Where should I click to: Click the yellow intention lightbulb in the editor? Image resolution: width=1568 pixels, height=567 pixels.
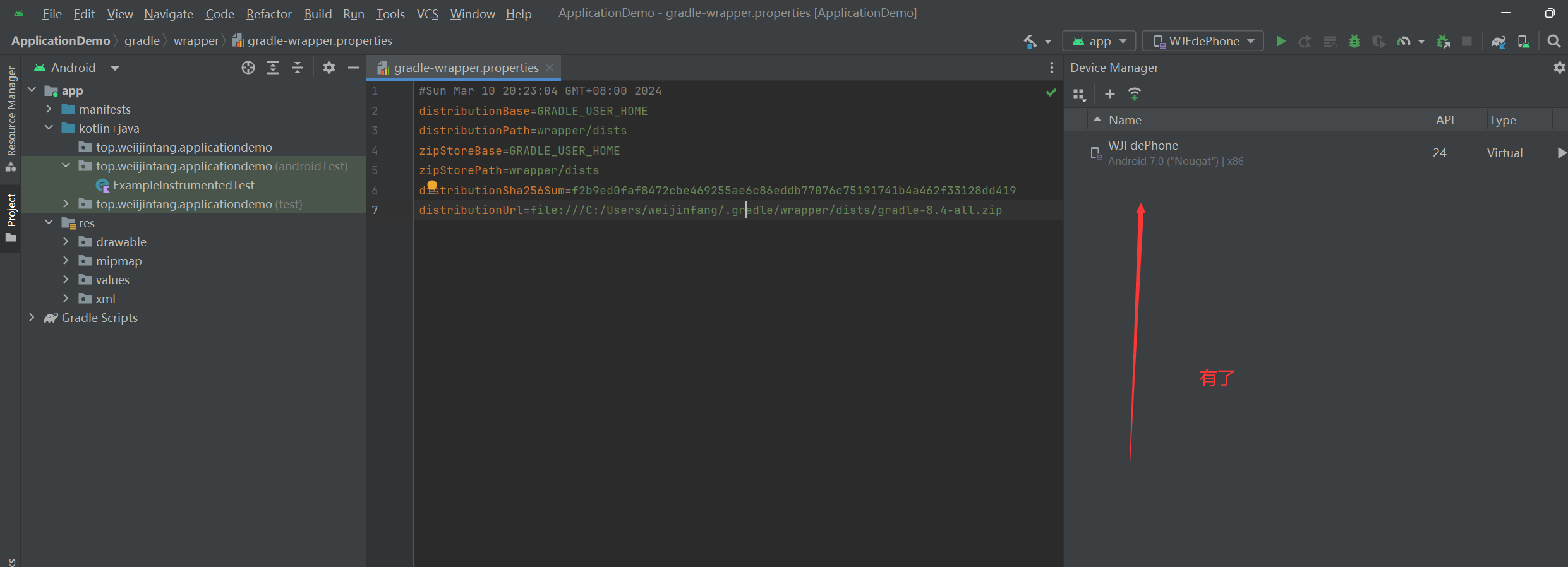pos(432,186)
